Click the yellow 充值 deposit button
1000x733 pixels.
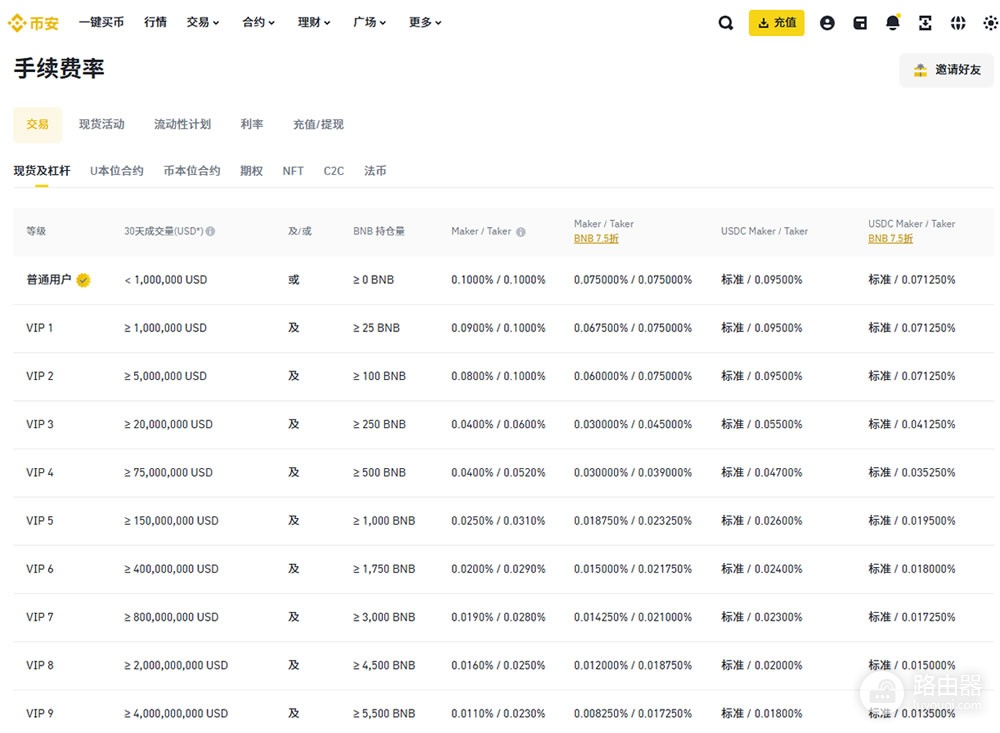(x=776, y=23)
